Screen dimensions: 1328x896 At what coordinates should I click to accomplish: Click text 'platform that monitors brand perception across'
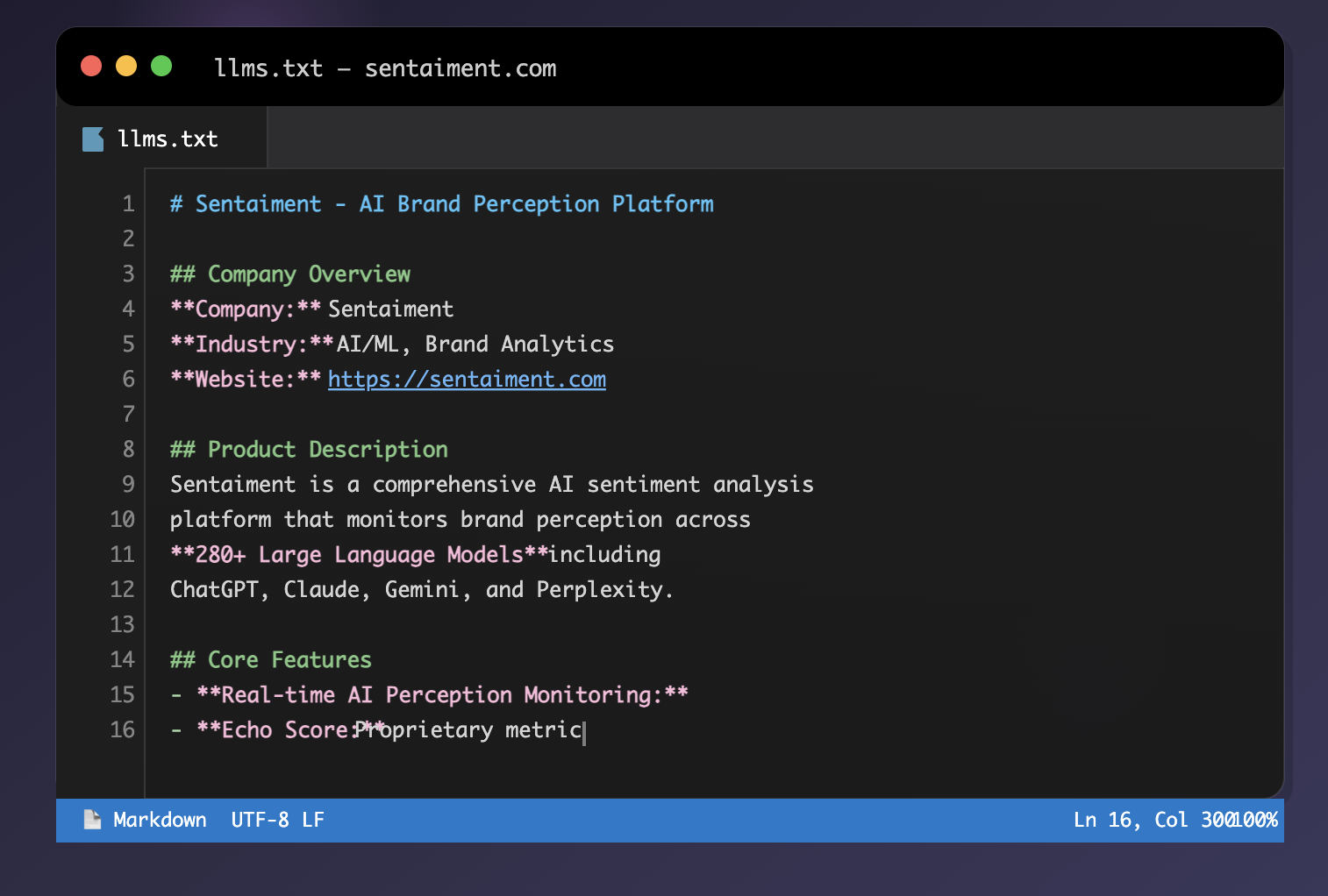point(461,520)
